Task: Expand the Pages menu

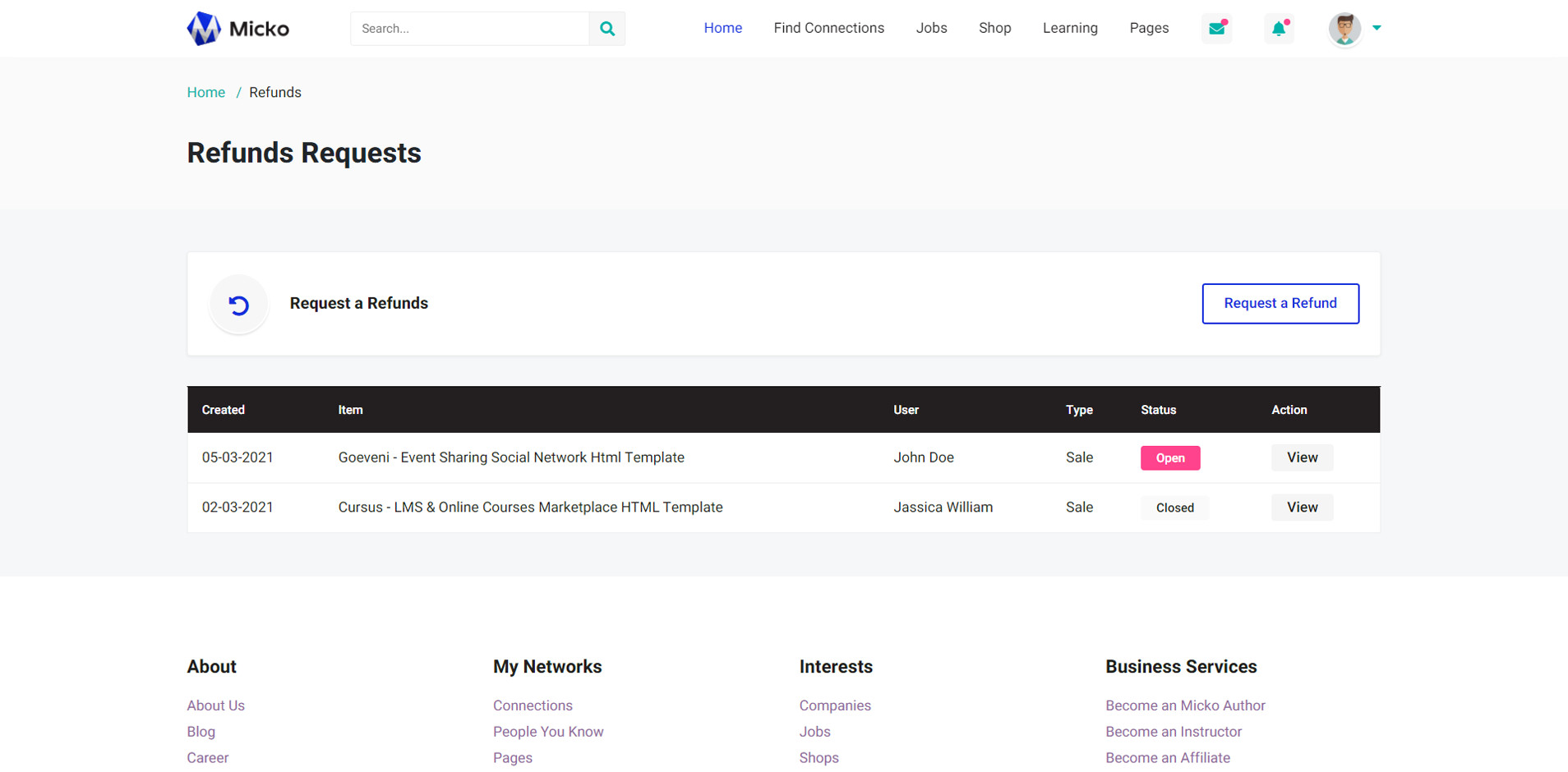Action: 1149,28
